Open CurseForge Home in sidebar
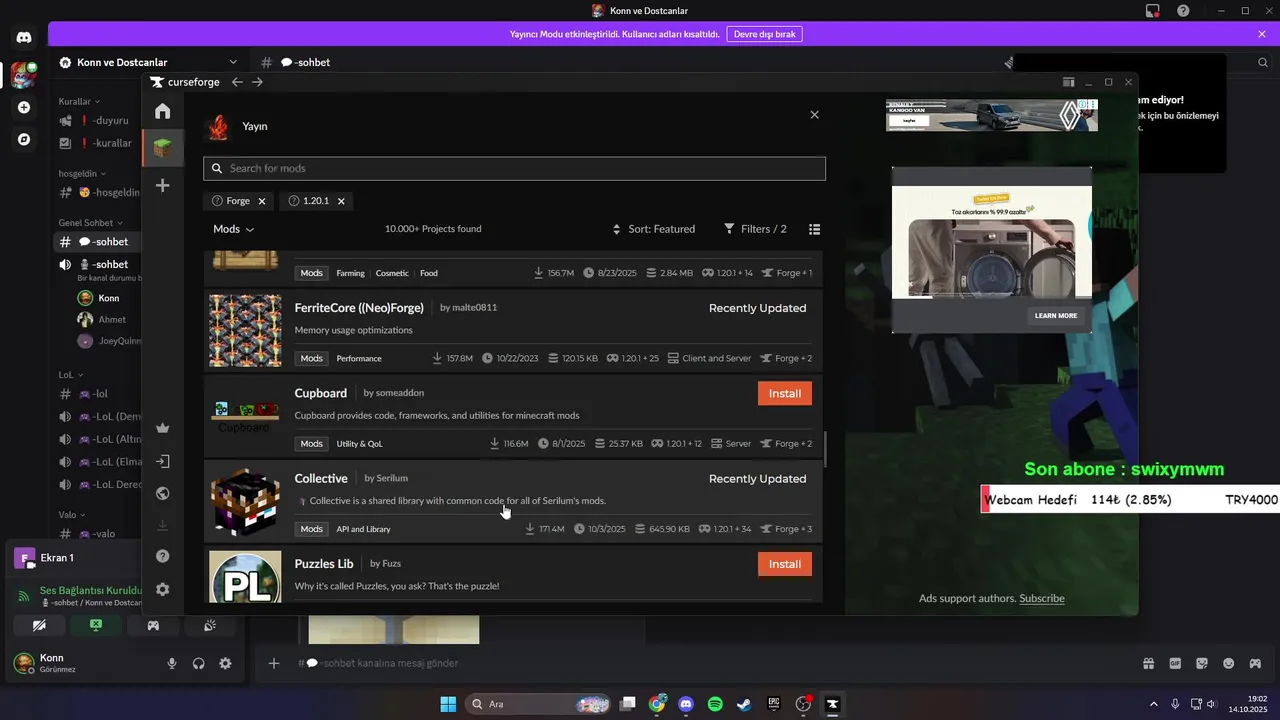Image resolution: width=1280 pixels, height=720 pixels. coord(162,111)
